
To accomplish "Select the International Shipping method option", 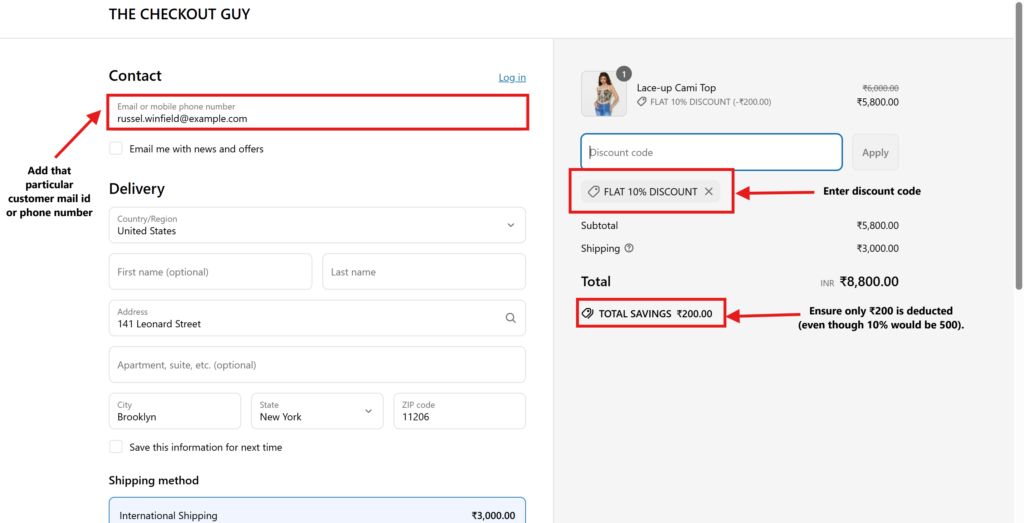I will [x=317, y=514].
